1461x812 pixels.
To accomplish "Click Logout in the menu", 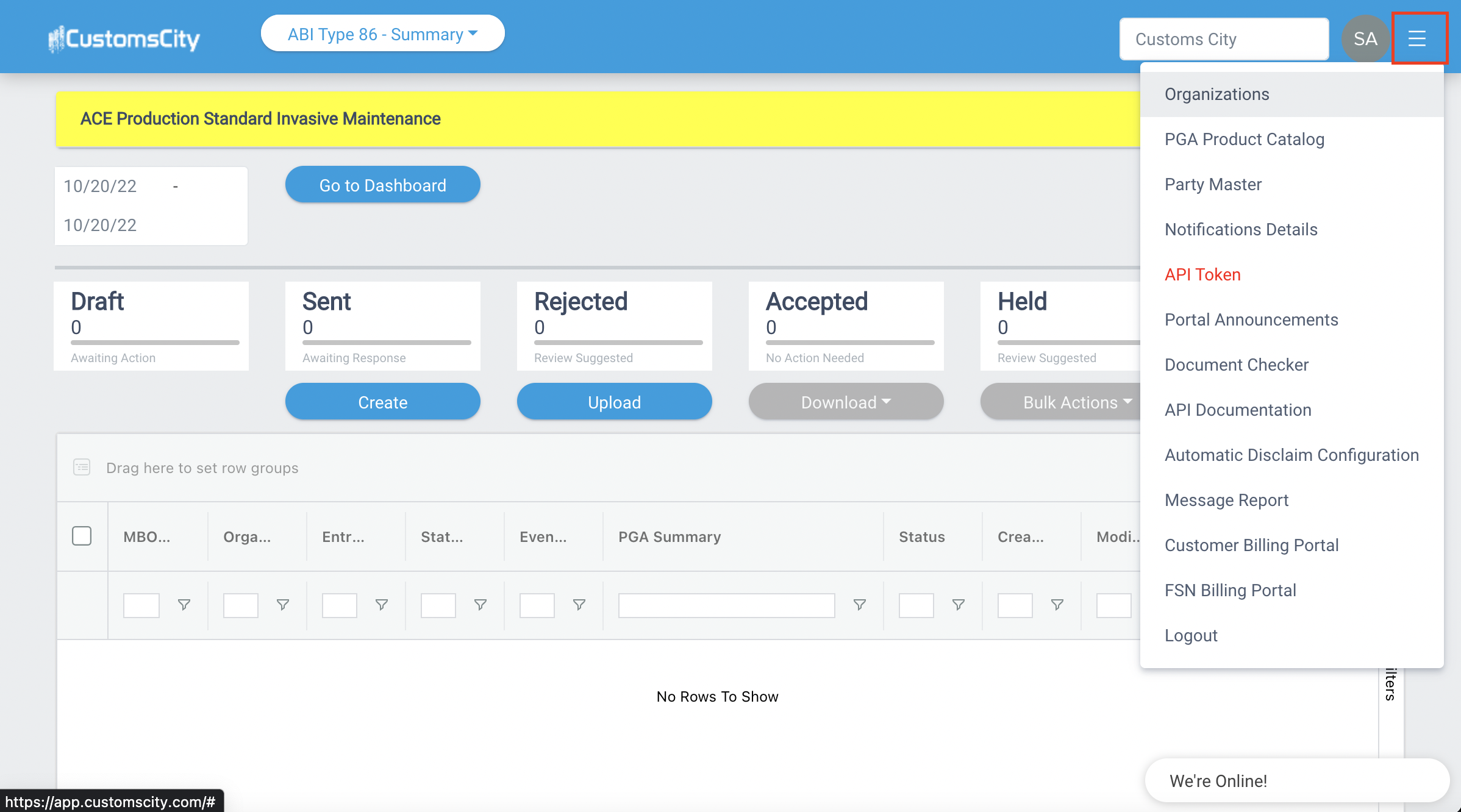I will (1291, 635).
